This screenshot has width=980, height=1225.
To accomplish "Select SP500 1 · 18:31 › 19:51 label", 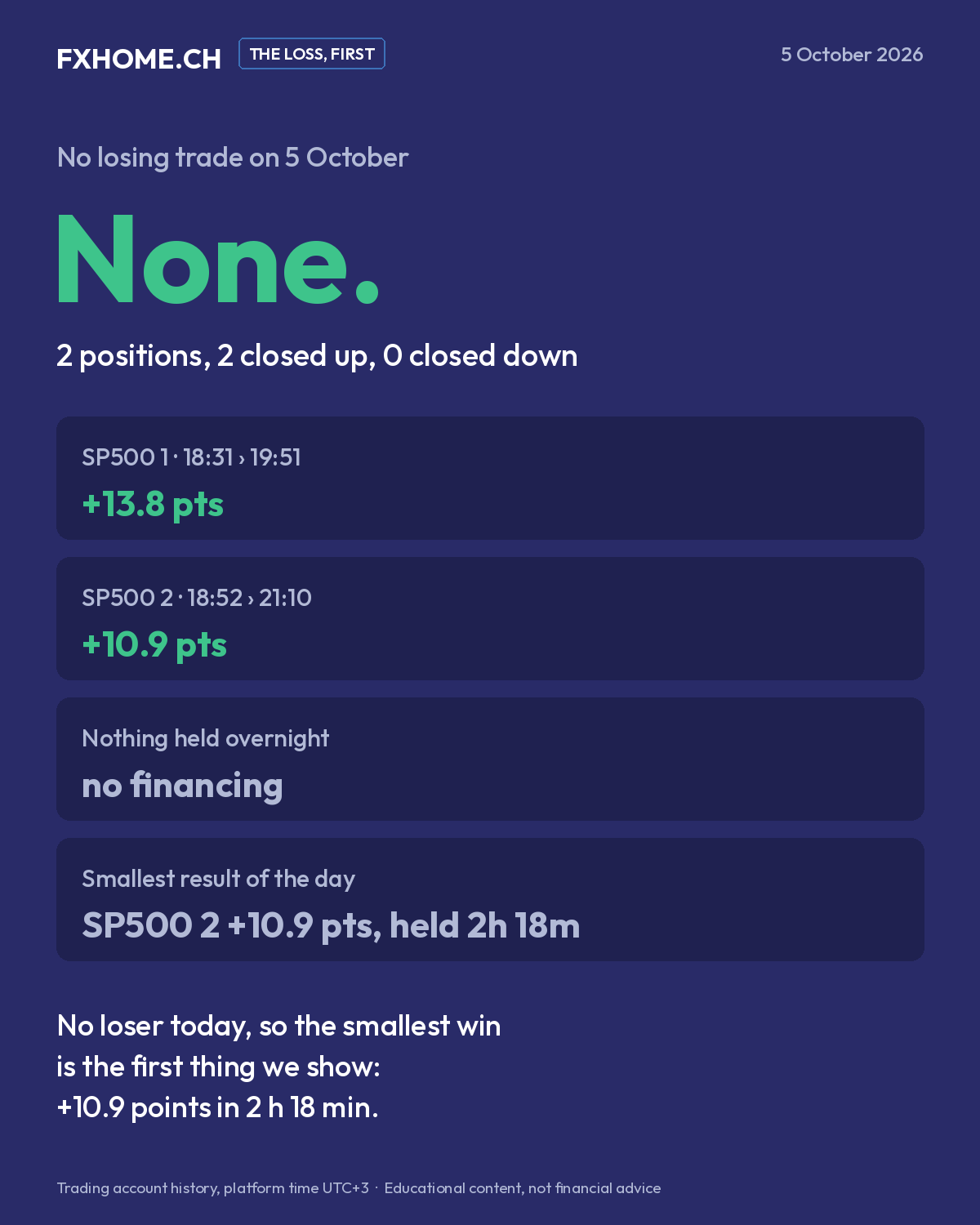I will point(191,457).
